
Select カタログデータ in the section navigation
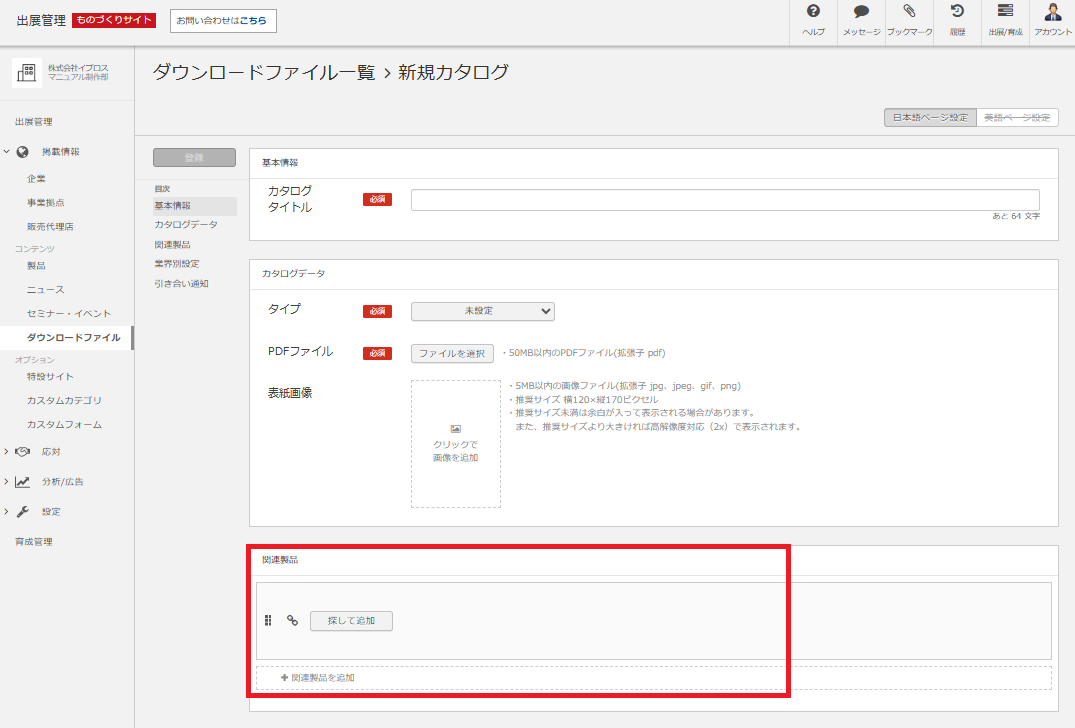(183, 222)
